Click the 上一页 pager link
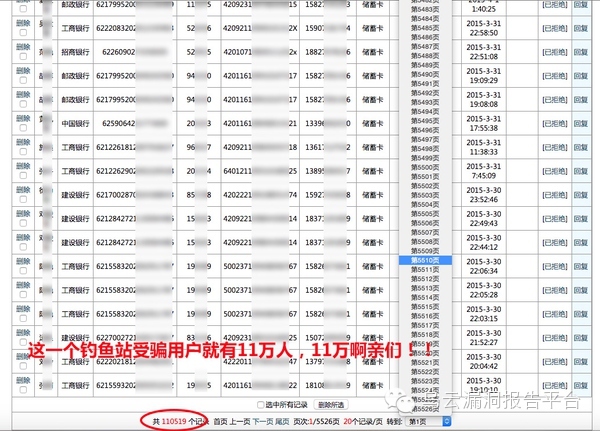The width and height of the screenshot is (600, 431). pos(240,421)
